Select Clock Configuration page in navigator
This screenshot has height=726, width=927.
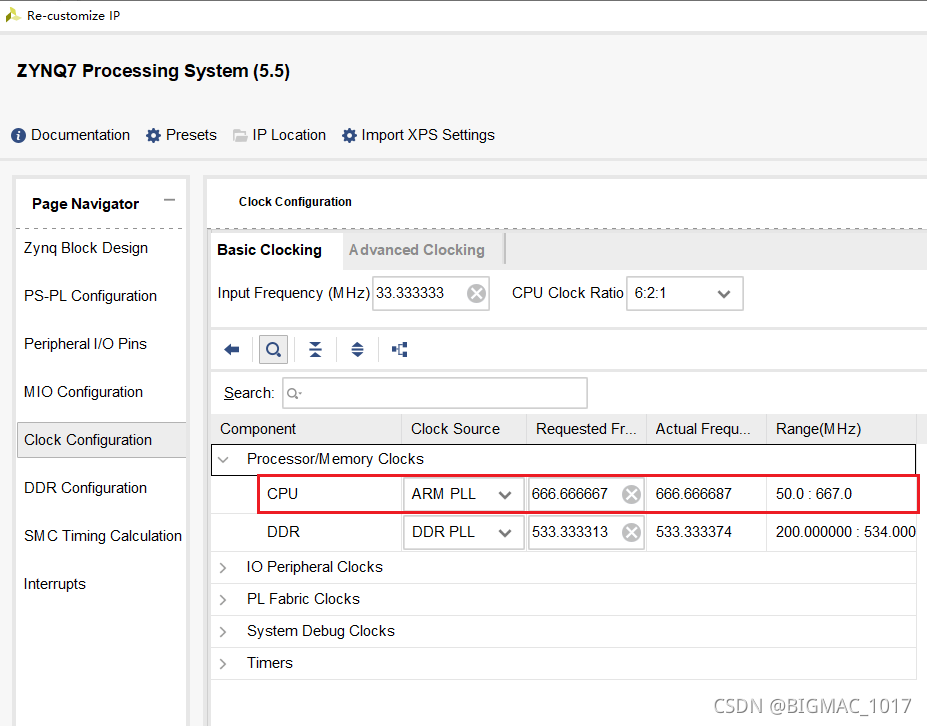[102, 440]
